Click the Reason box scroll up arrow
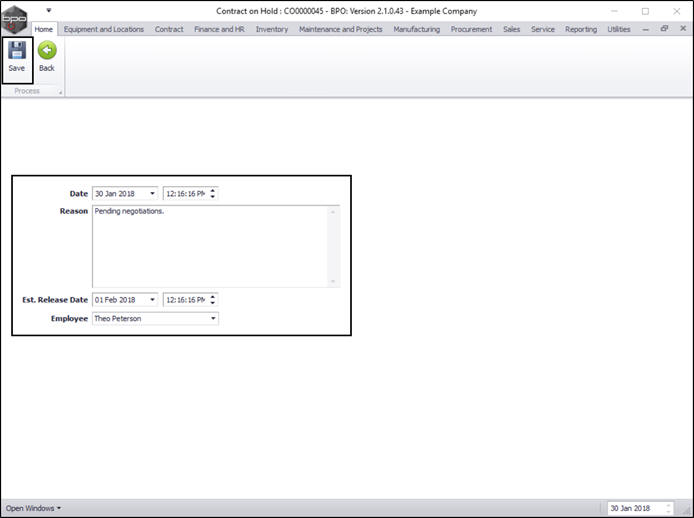 333,212
